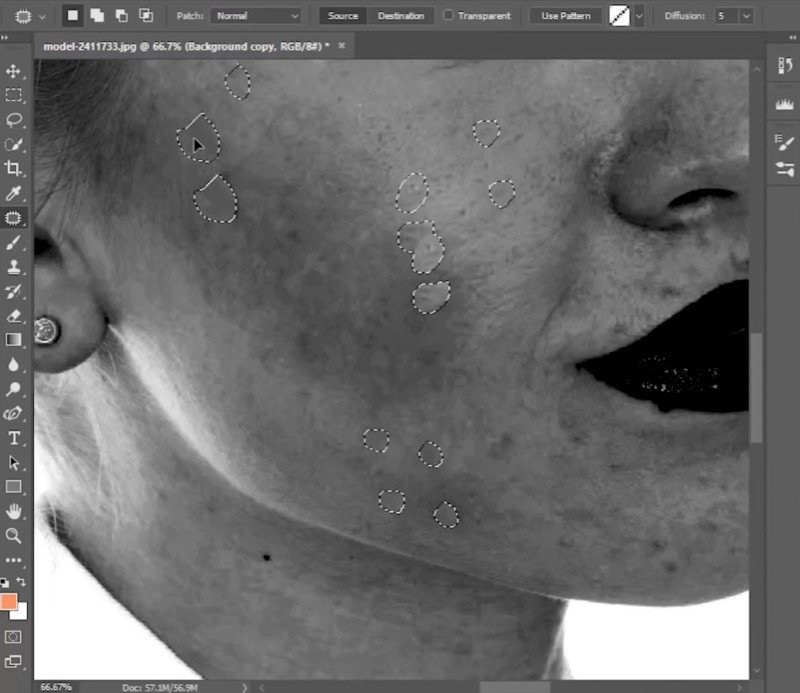Pick the Eyedropper tool
Image resolution: width=800 pixels, height=693 pixels.
point(14,193)
